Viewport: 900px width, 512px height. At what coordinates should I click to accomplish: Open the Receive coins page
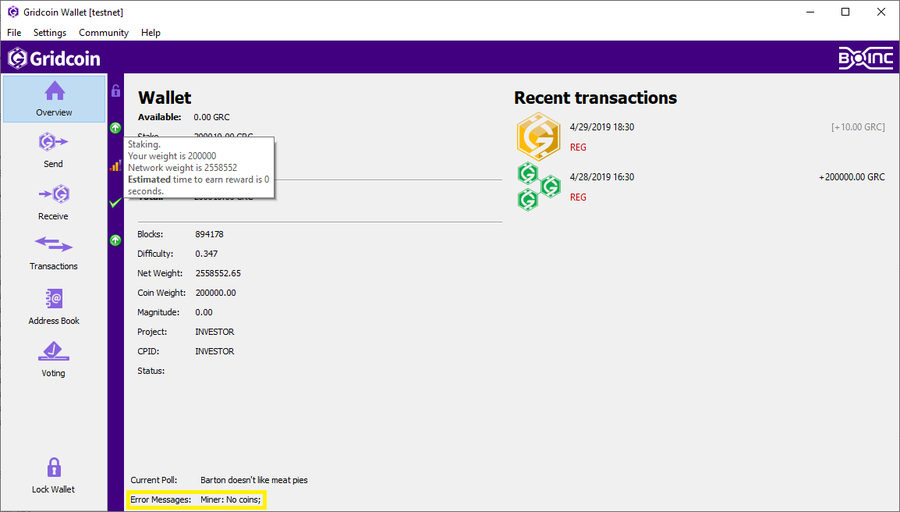(53, 202)
